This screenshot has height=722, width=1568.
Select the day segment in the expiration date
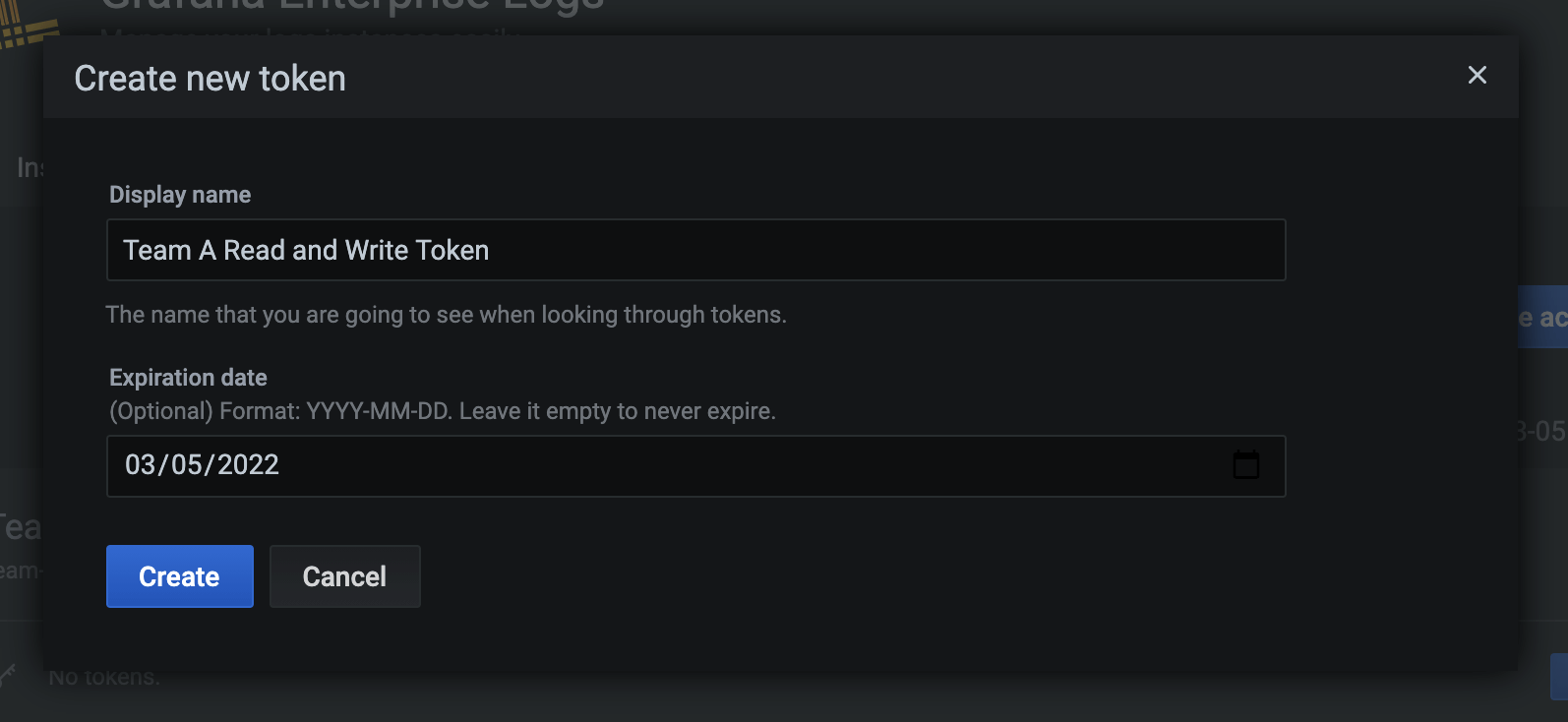[x=186, y=464]
